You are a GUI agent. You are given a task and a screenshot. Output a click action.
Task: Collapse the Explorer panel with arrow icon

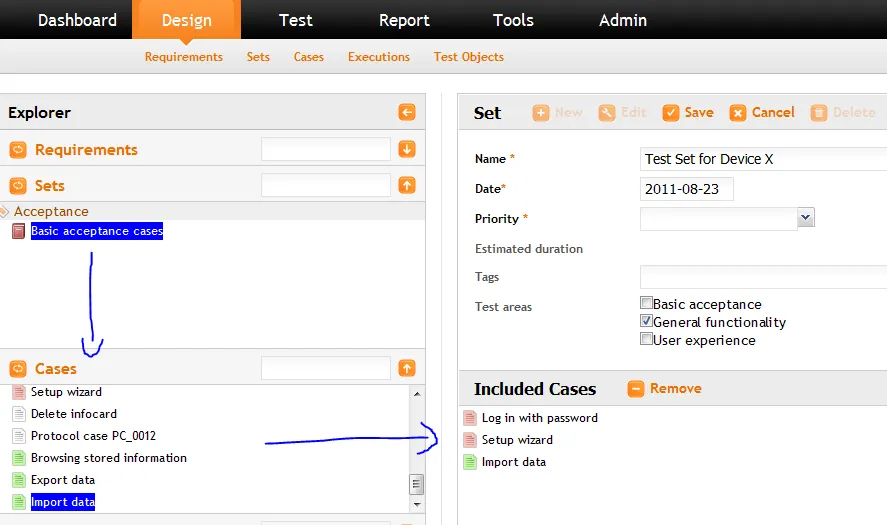407,113
